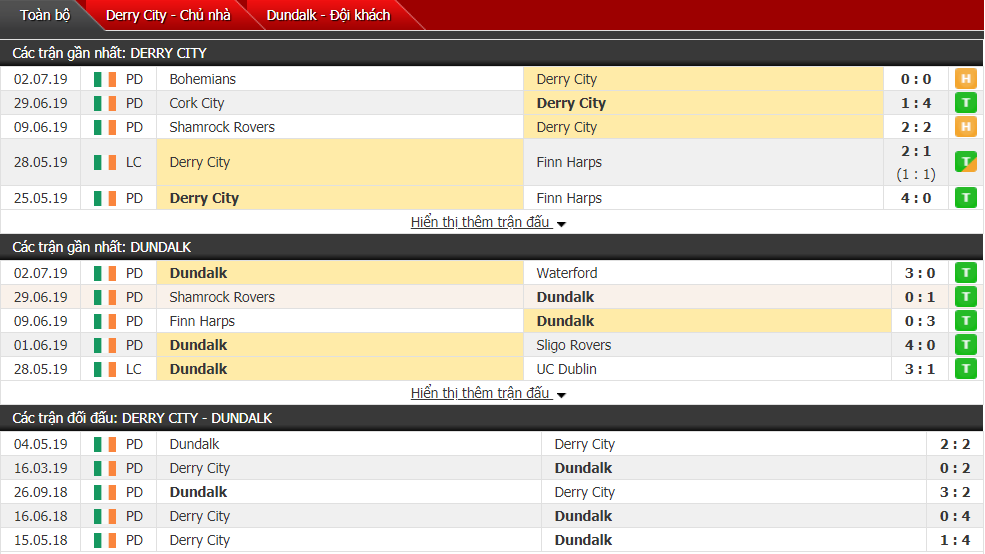985x554 pixels.
Task: Click Ireland flag in the 02.07.19 Bohemians row
Action: 105,80
